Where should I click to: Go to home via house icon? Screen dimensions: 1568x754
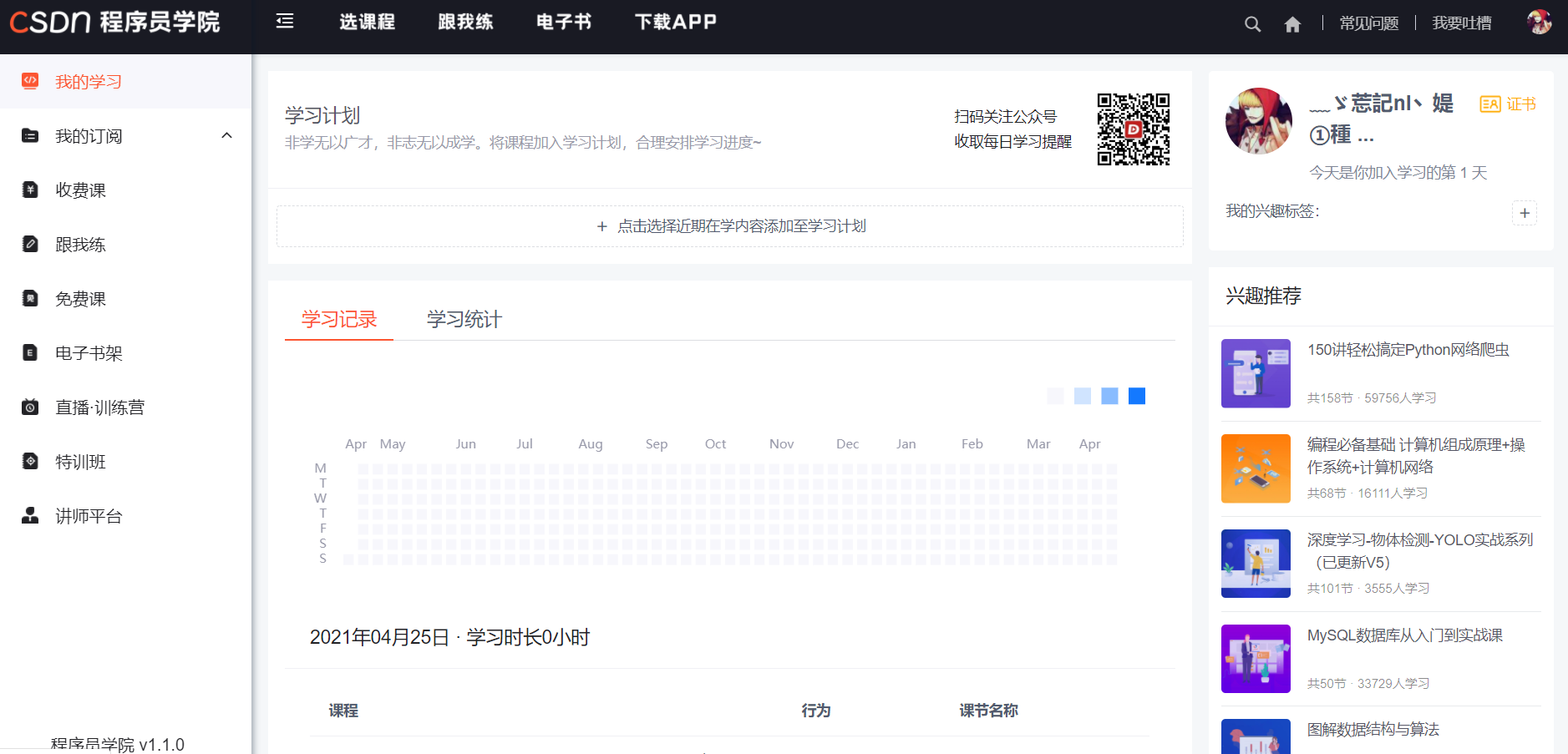coord(1292,24)
